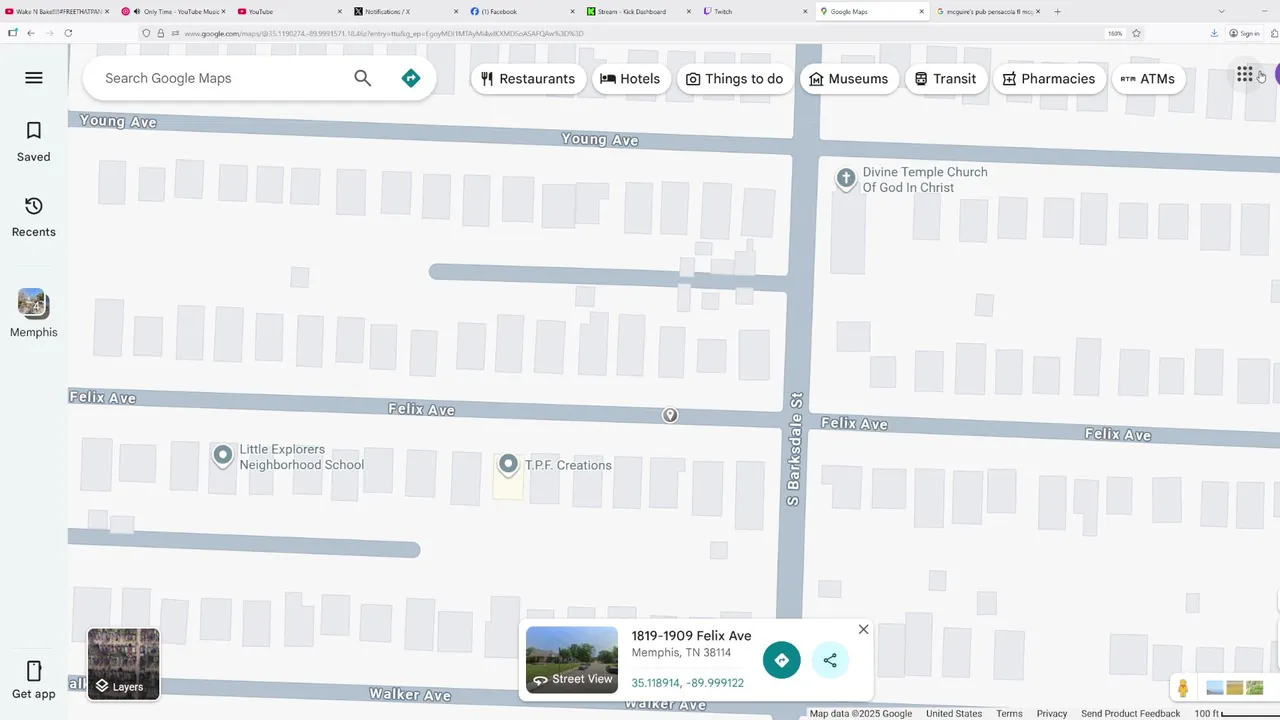Open the Memphis recent place thumbnail

[33, 303]
